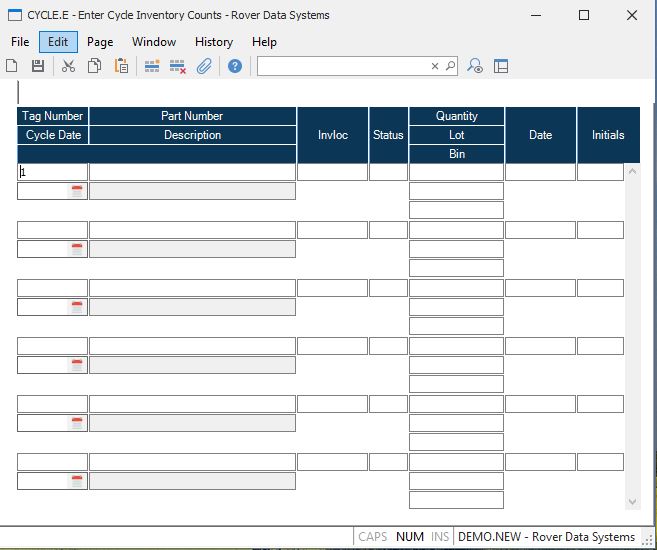The image size is (657, 550).
Task: Click the first row Part Number field
Action: pos(192,172)
